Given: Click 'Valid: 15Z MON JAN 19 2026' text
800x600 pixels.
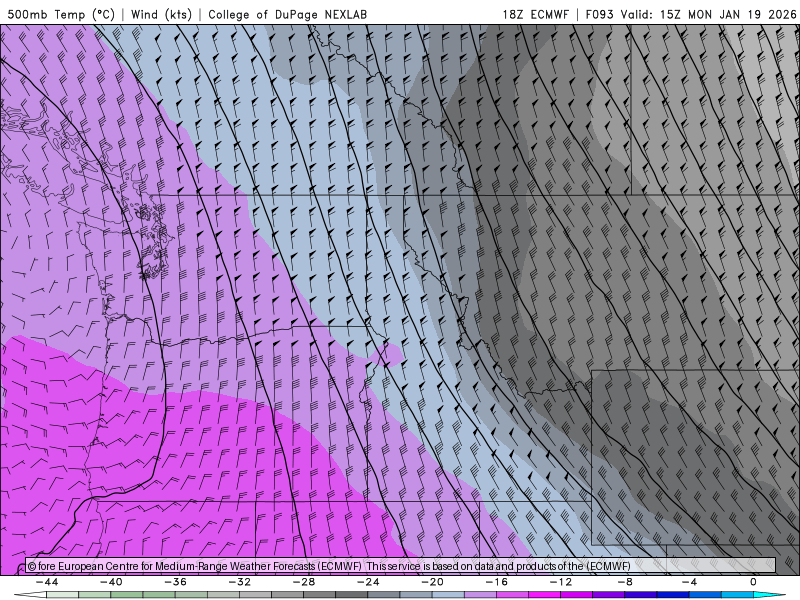Looking at the screenshot, I should [x=708, y=15].
